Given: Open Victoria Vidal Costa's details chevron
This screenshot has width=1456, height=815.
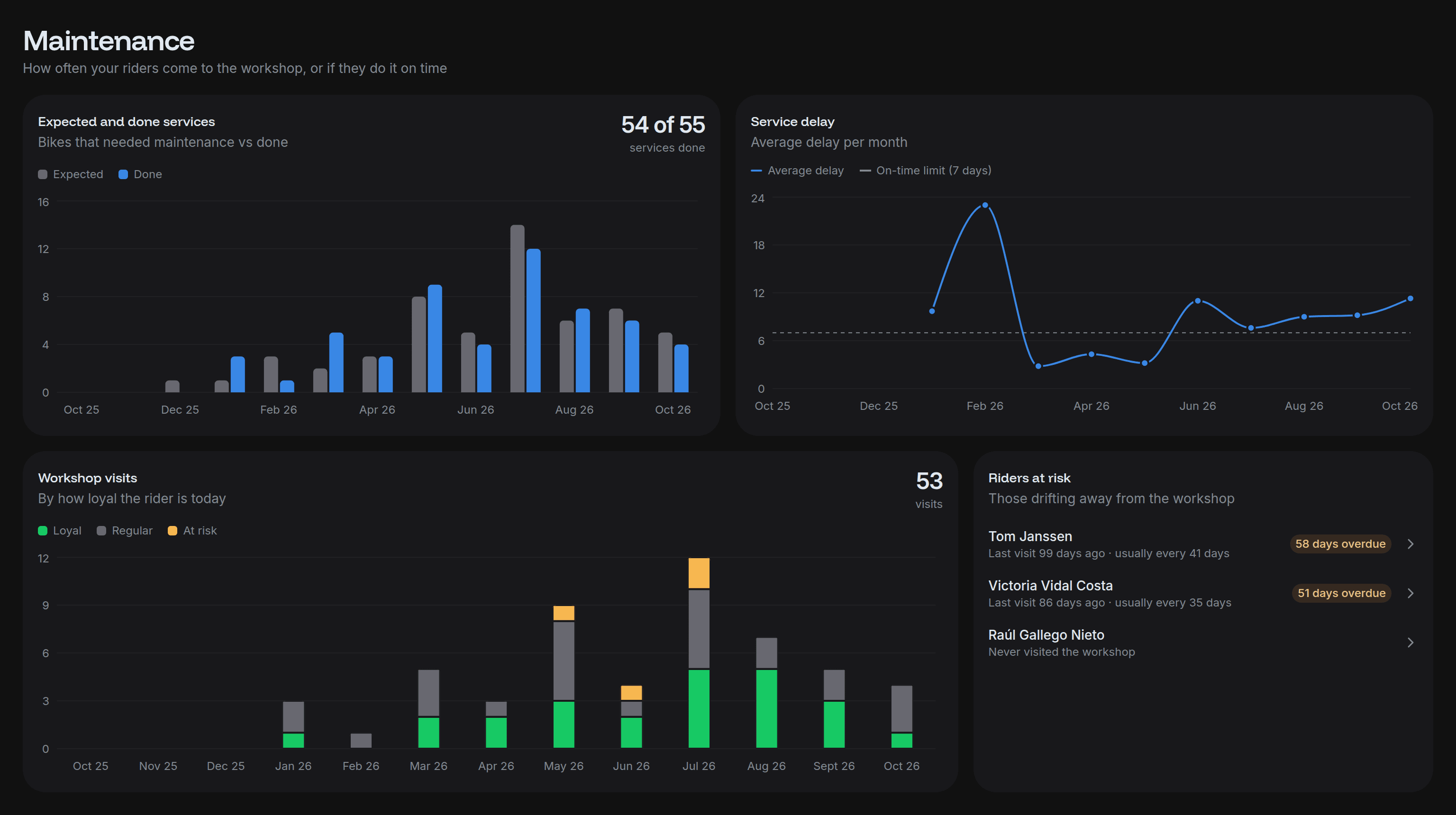Looking at the screenshot, I should click(x=1410, y=593).
